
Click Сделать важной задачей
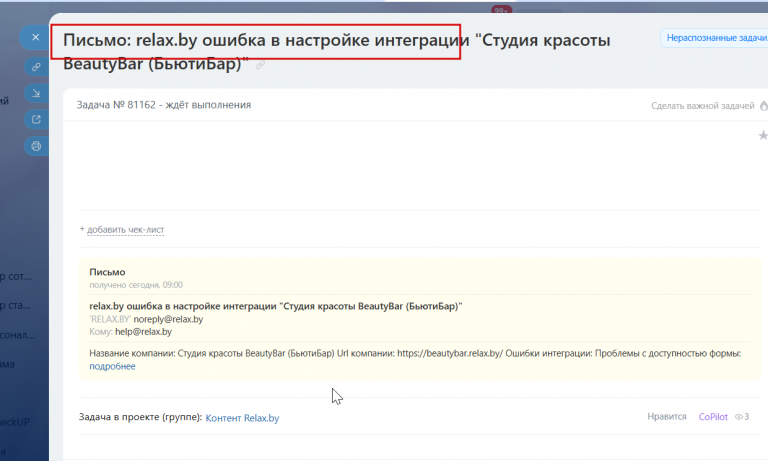[x=702, y=106]
